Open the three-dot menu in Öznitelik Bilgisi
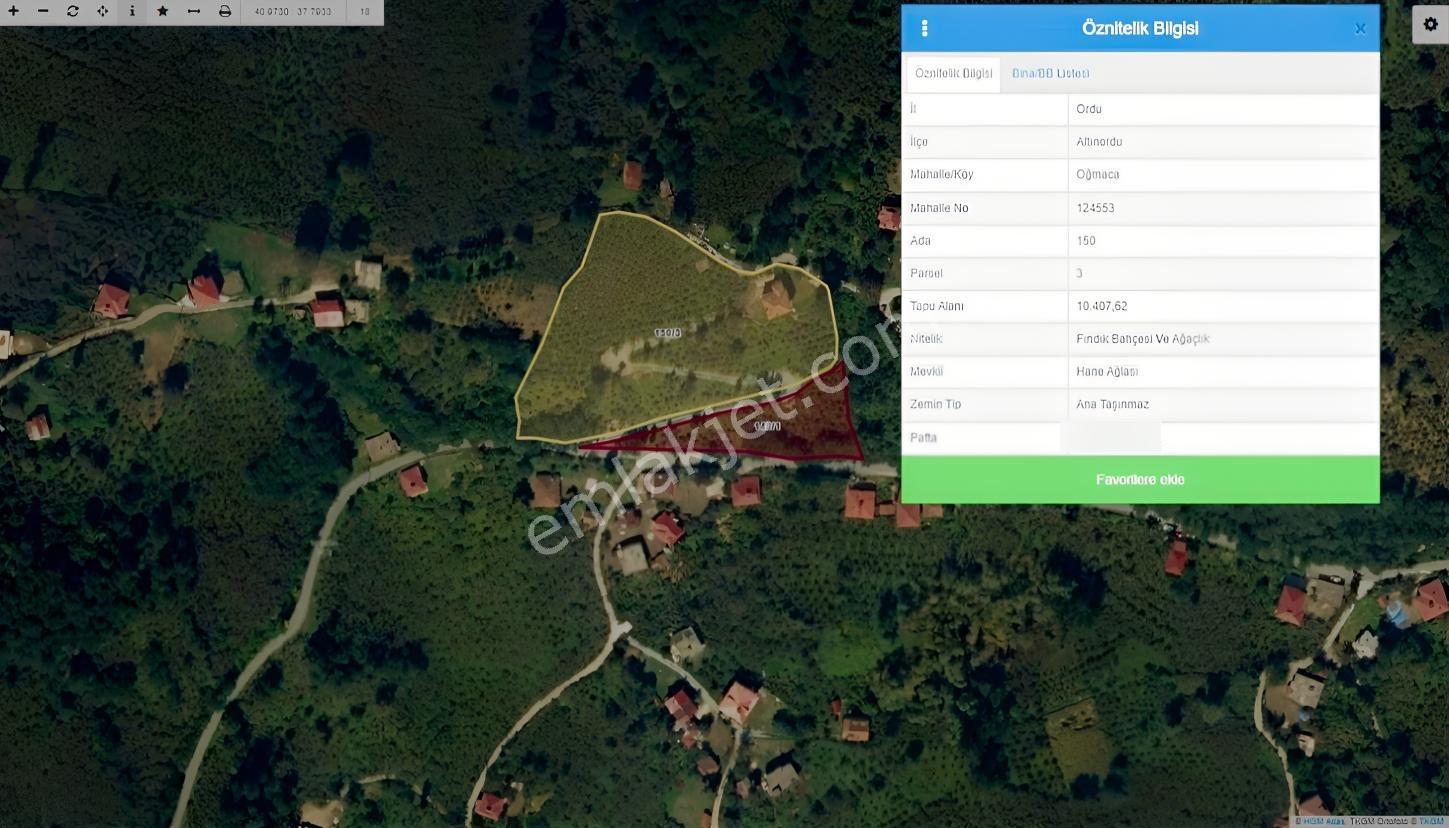This screenshot has height=828, width=1449. (924, 28)
